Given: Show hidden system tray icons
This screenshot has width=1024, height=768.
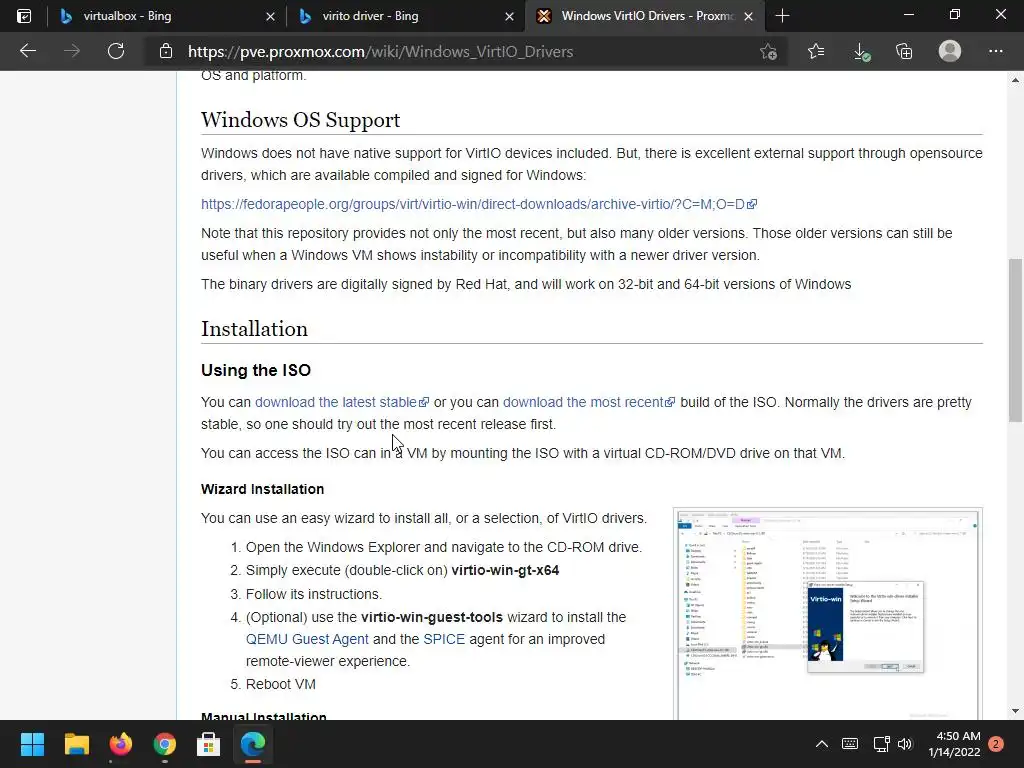Looking at the screenshot, I should click(822, 744).
